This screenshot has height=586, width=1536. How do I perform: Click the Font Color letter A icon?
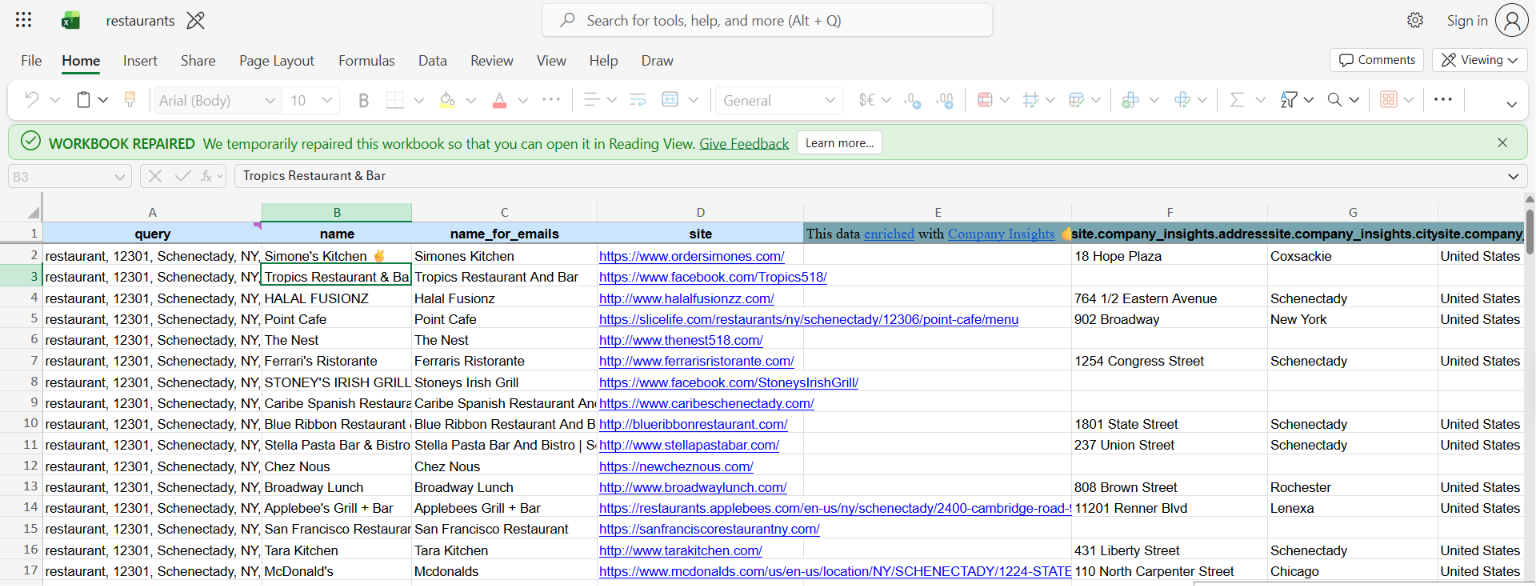coord(498,100)
